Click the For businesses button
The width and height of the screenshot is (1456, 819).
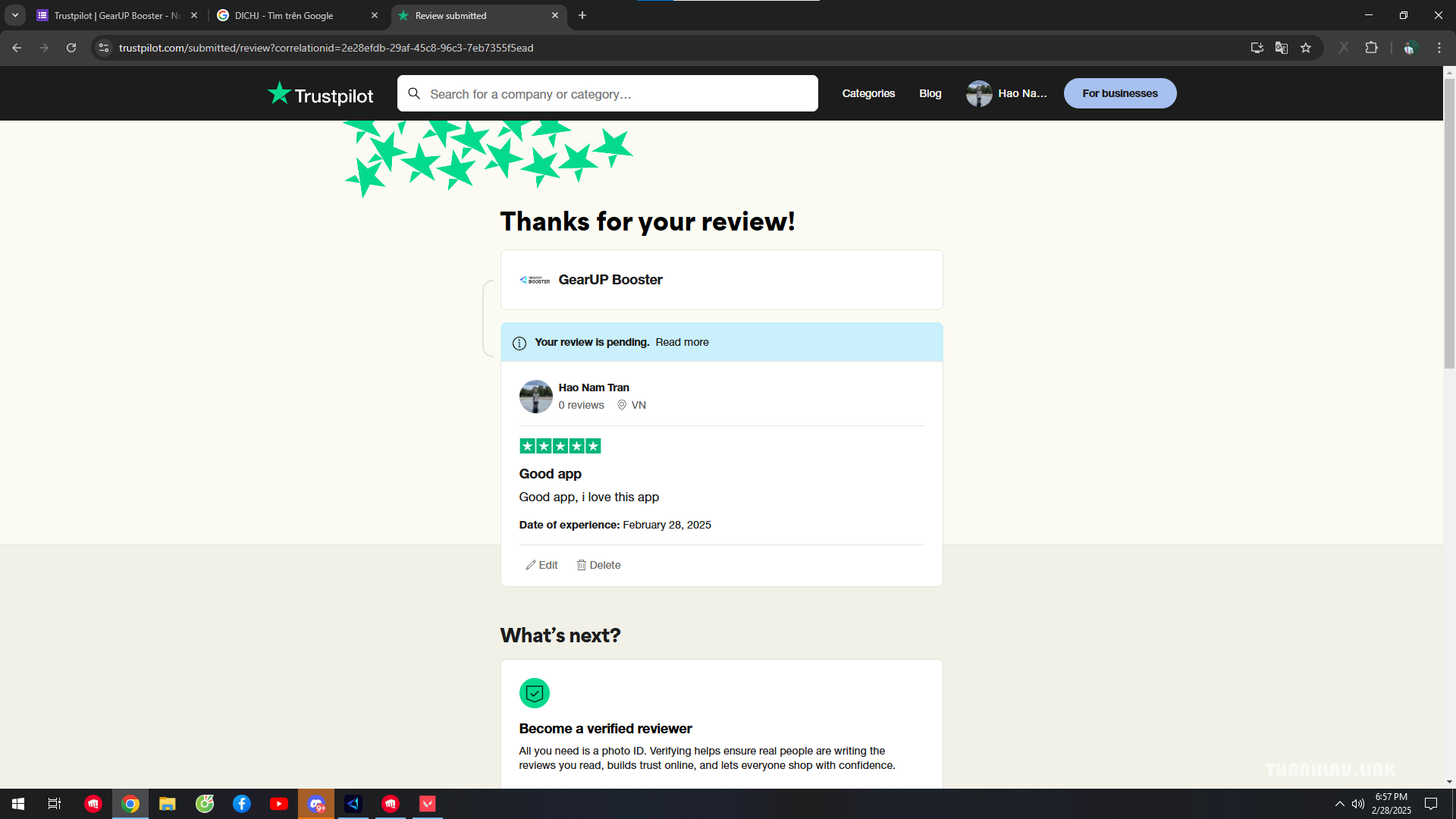click(1120, 93)
